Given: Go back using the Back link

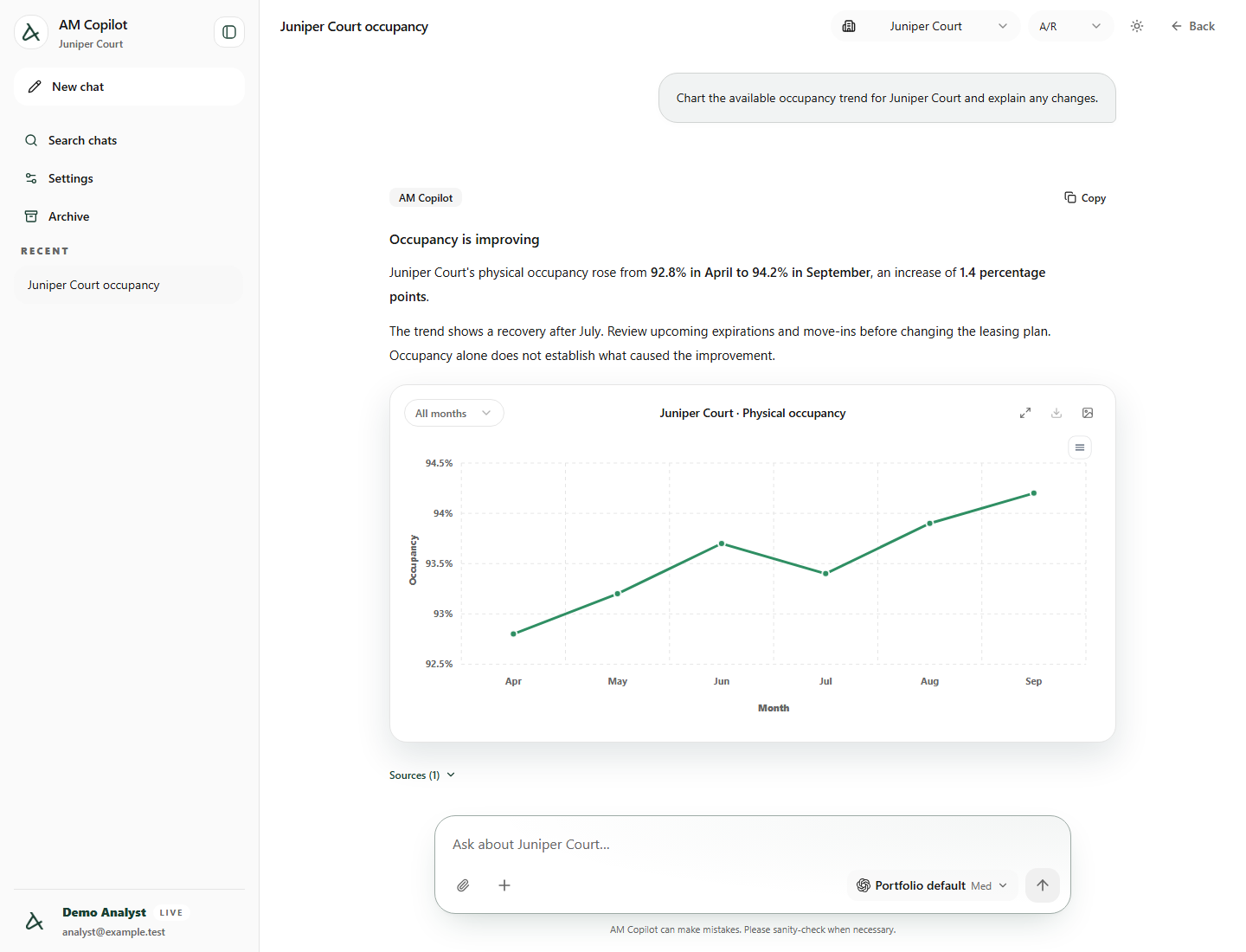Looking at the screenshot, I should click(1192, 26).
